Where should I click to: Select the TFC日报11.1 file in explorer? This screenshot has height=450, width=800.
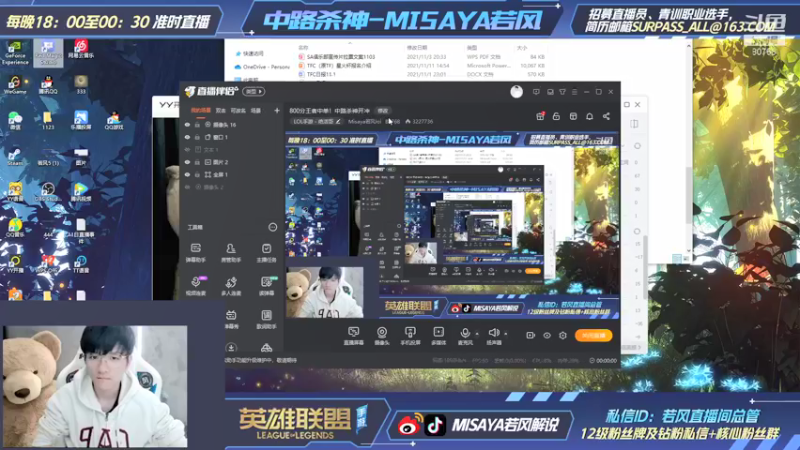(316, 74)
